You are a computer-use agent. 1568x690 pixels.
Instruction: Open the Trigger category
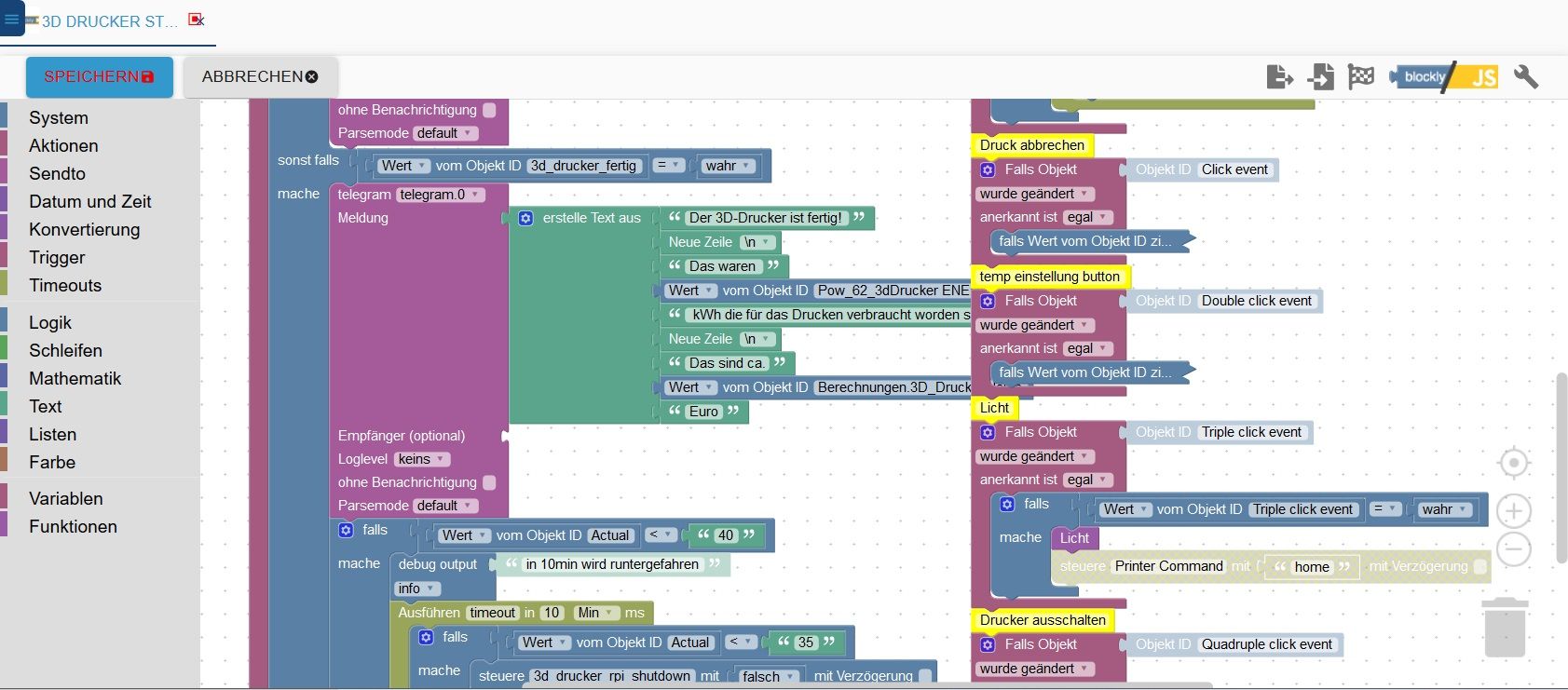coord(57,257)
